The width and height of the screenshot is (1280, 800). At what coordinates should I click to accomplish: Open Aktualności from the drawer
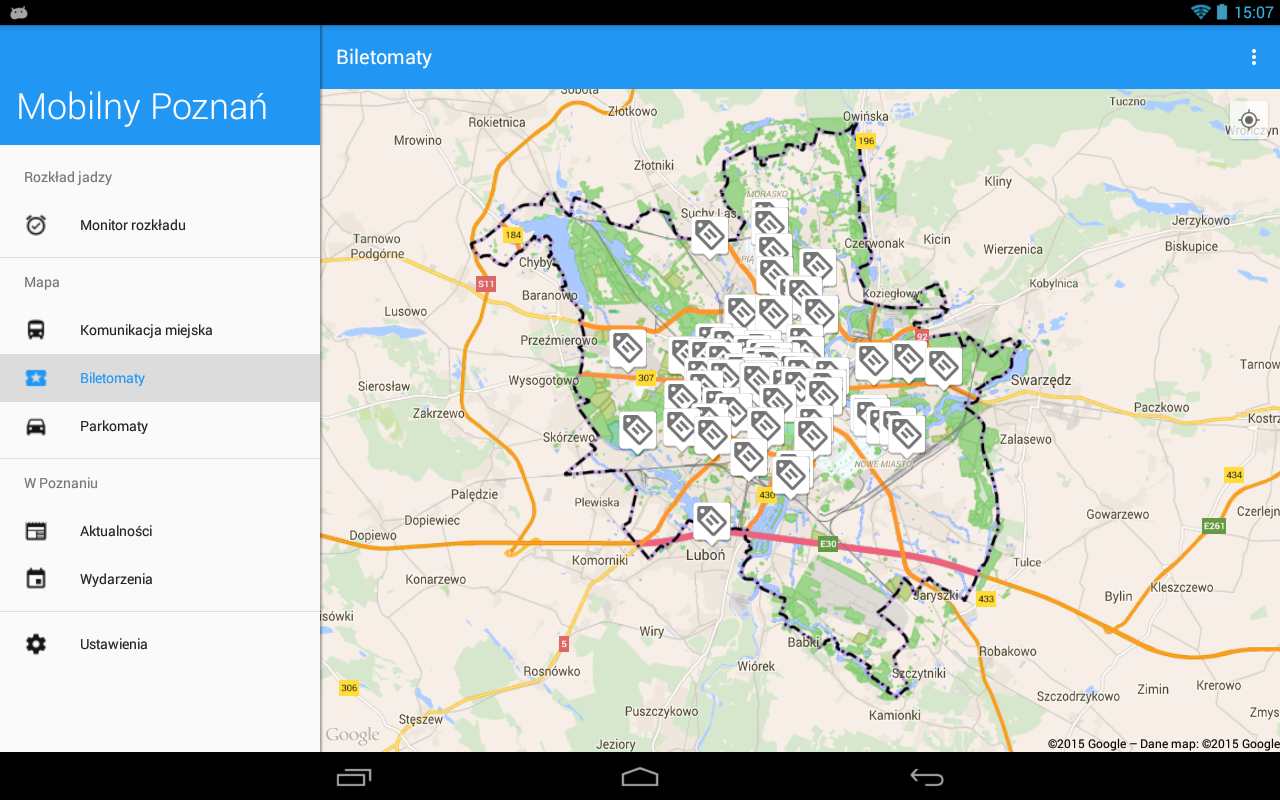(x=160, y=531)
